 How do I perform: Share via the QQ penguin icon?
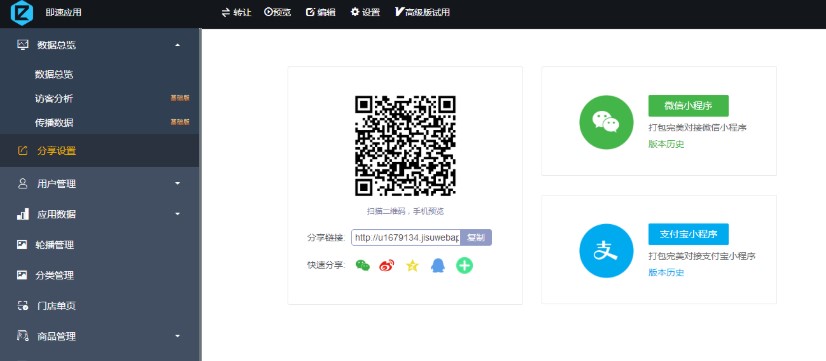[x=438, y=266]
